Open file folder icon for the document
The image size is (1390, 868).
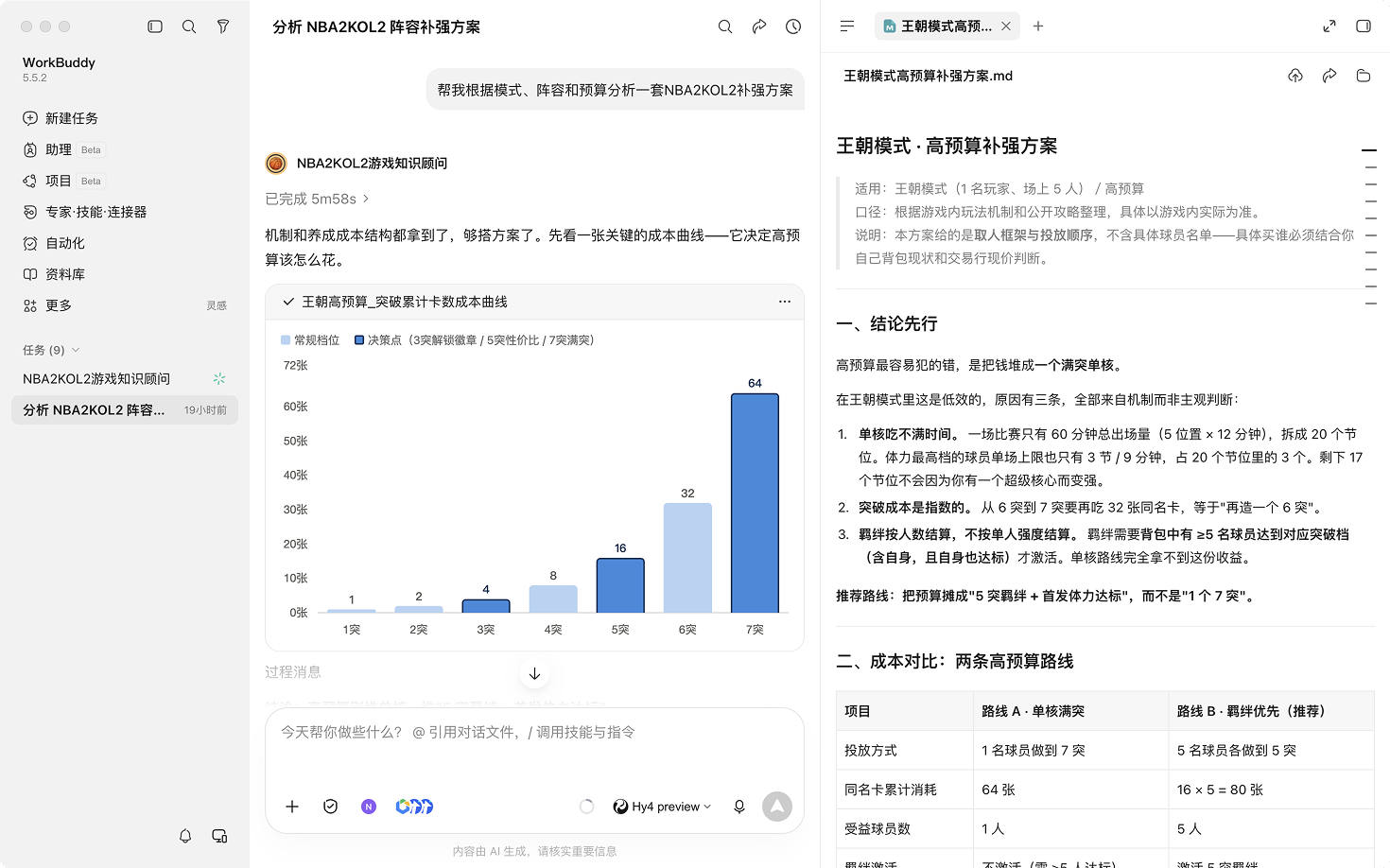[1364, 76]
